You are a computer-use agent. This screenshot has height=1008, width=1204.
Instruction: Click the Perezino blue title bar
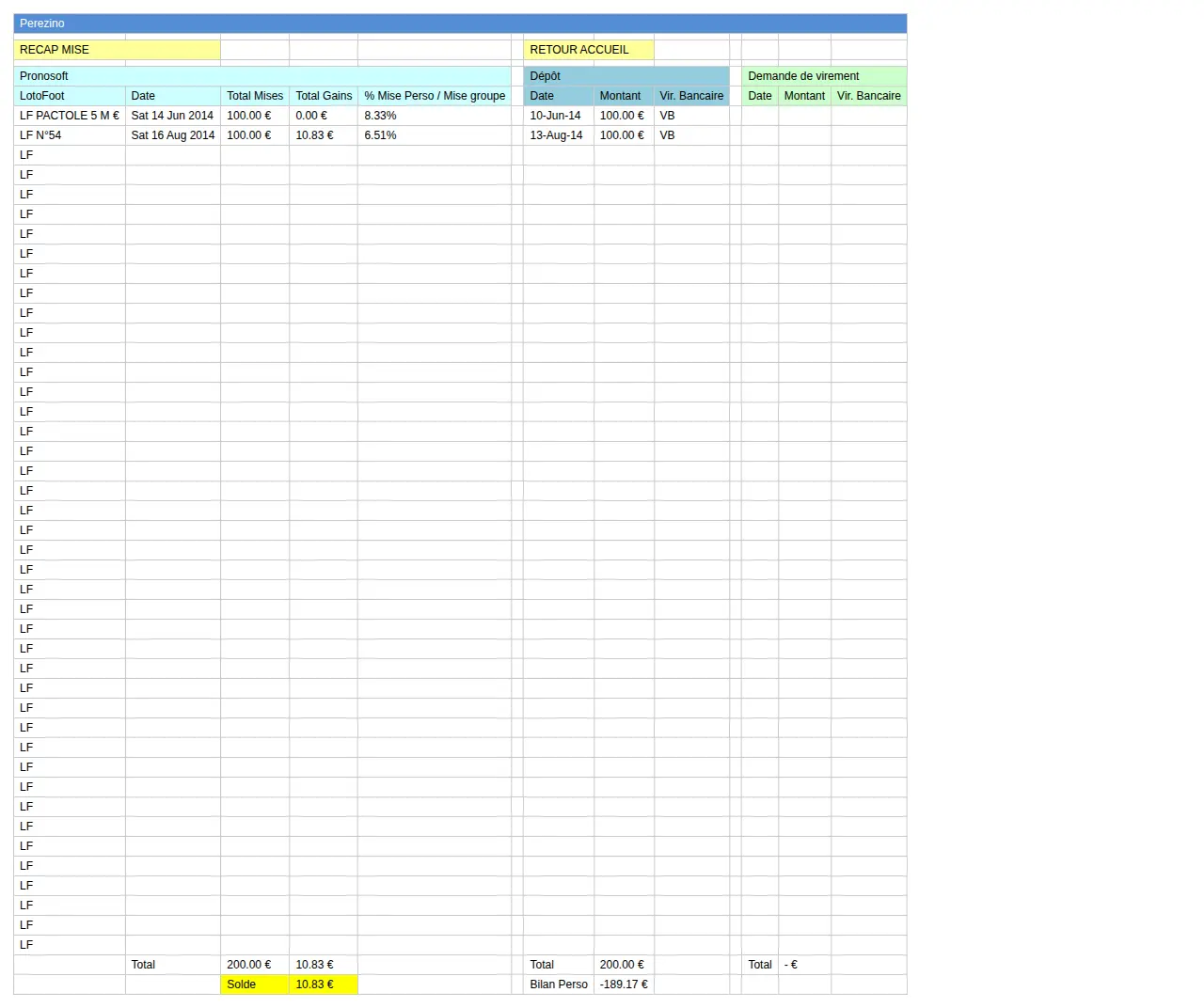coord(460,24)
